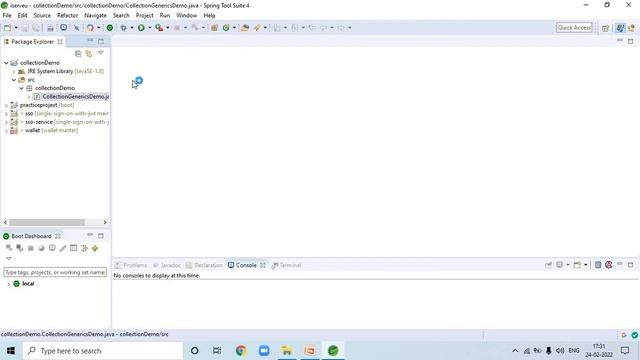Screen dimensions: 640x360
Task: Expand the wallet project node
Action: point(6,131)
